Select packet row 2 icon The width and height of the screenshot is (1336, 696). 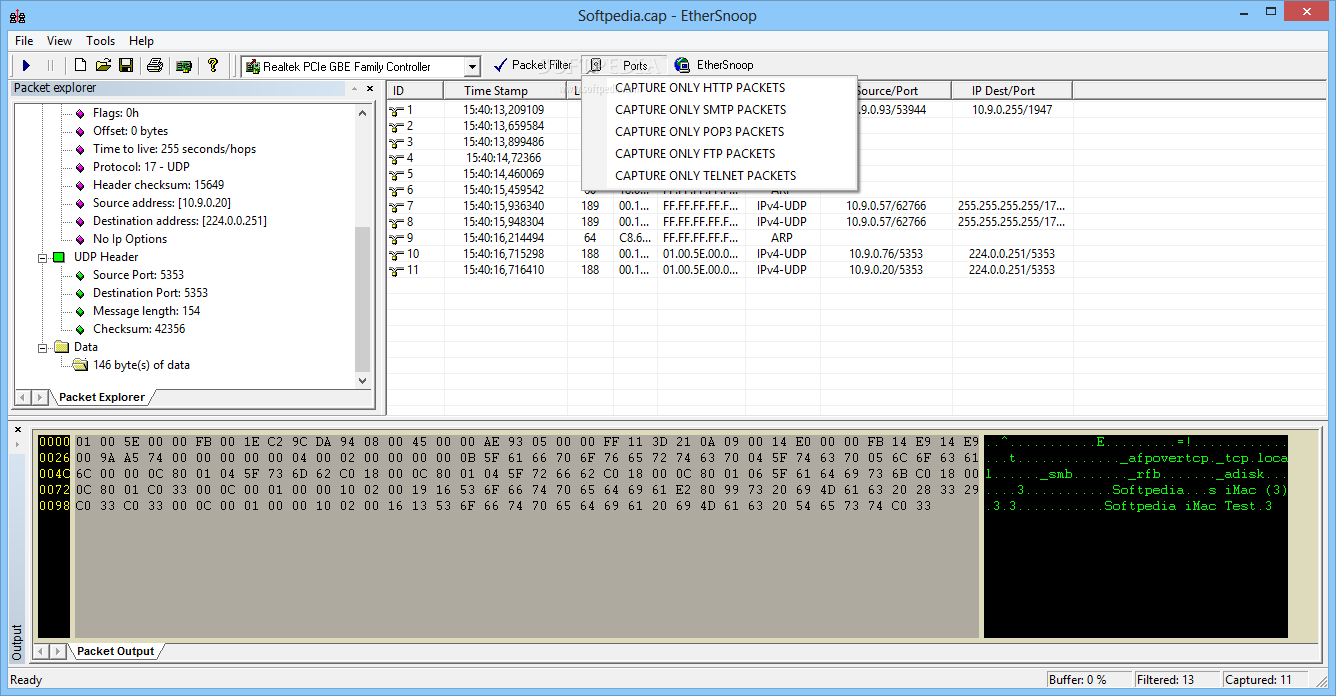click(397, 126)
